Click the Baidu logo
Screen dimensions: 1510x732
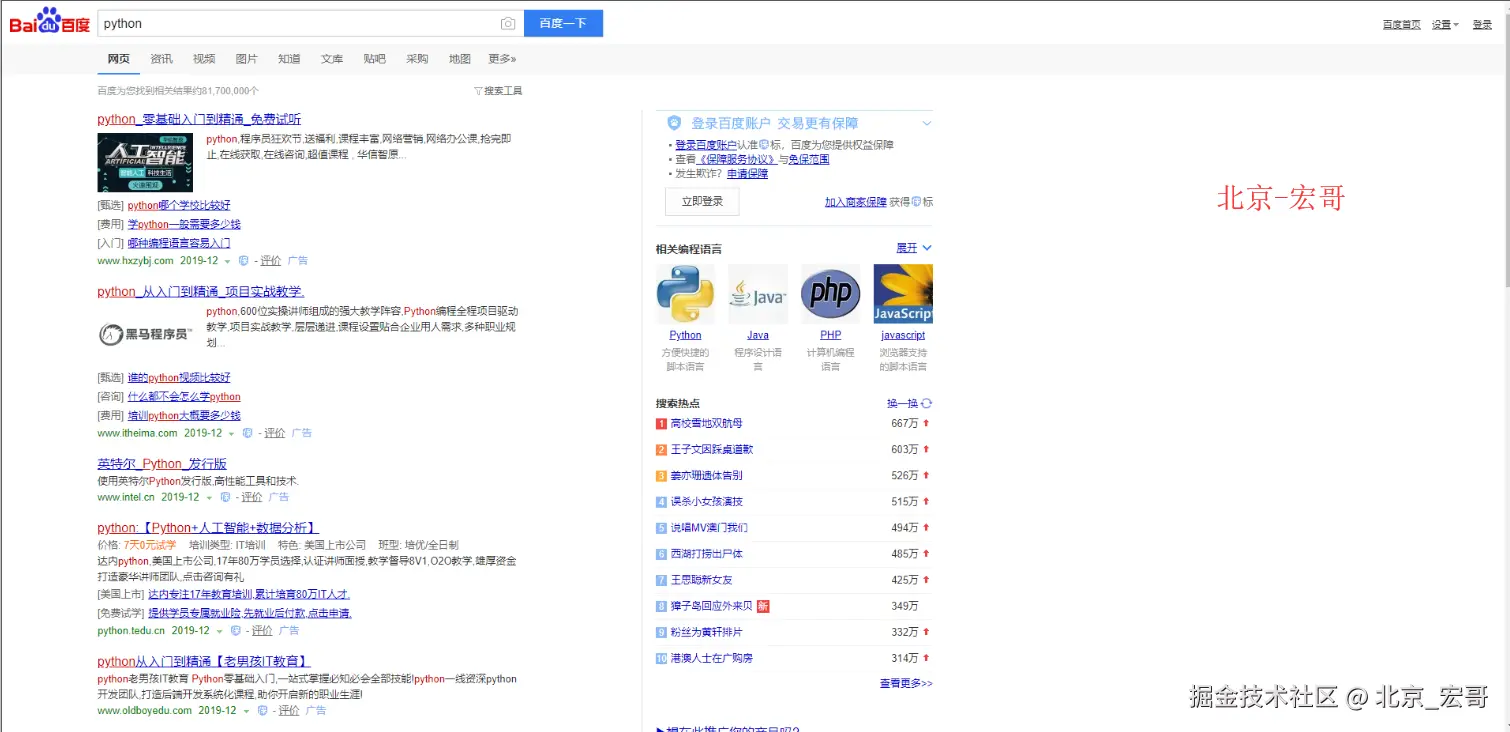tap(50, 21)
